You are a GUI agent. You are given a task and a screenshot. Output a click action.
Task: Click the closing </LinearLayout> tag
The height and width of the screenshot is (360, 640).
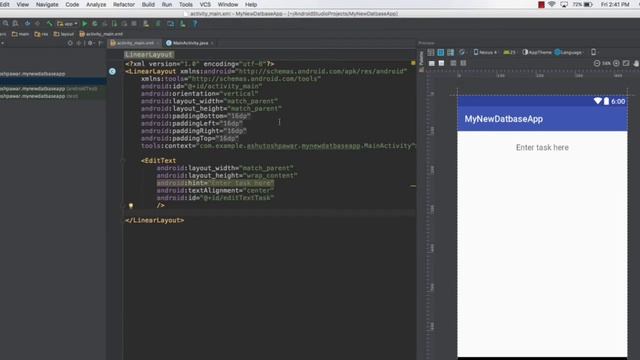tap(155, 220)
